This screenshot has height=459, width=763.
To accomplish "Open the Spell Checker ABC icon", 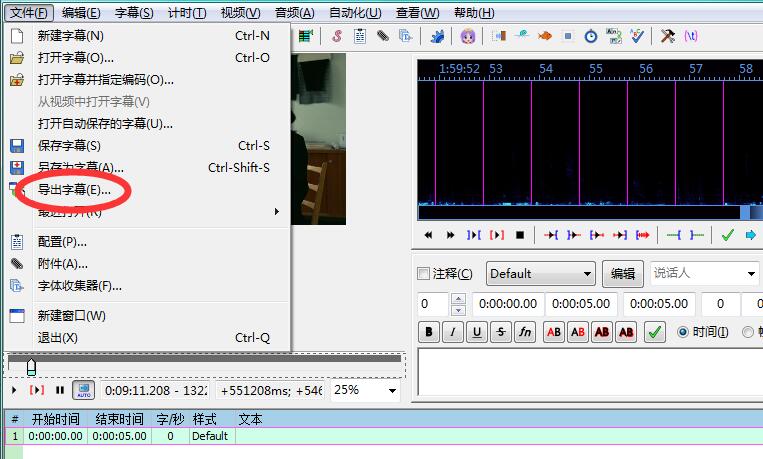I will point(636,36).
